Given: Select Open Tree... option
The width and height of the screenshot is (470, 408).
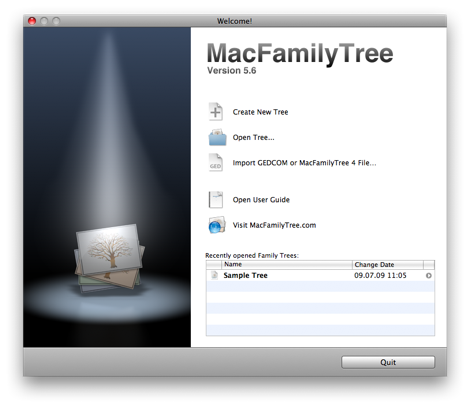Looking at the screenshot, I should tap(253, 137).
